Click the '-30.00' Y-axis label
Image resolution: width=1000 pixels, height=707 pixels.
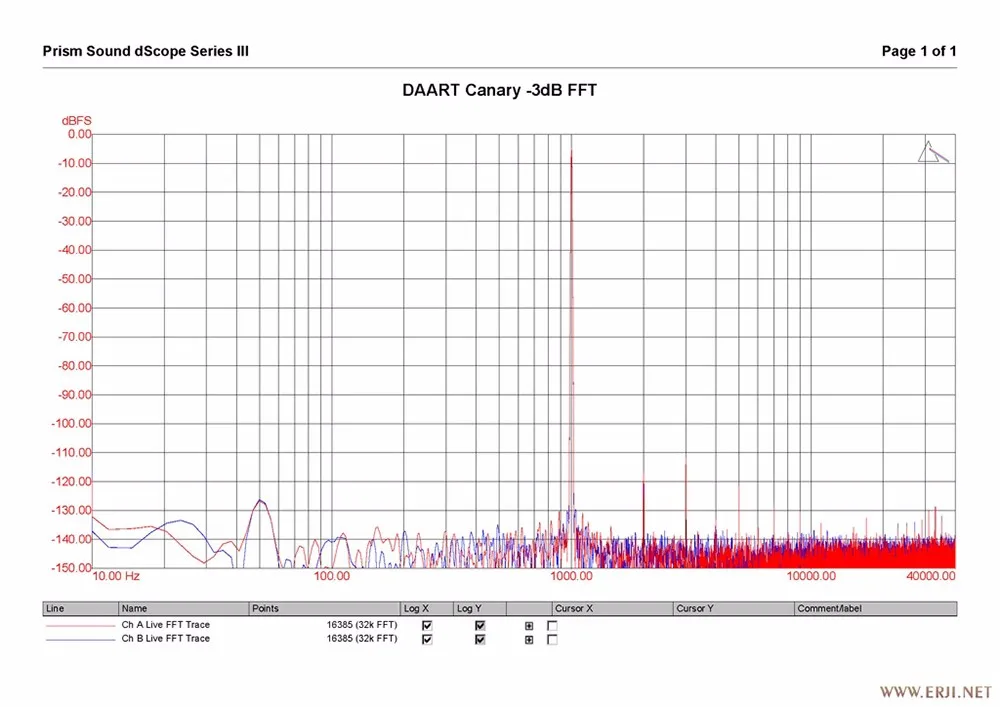tap(75, 221)
